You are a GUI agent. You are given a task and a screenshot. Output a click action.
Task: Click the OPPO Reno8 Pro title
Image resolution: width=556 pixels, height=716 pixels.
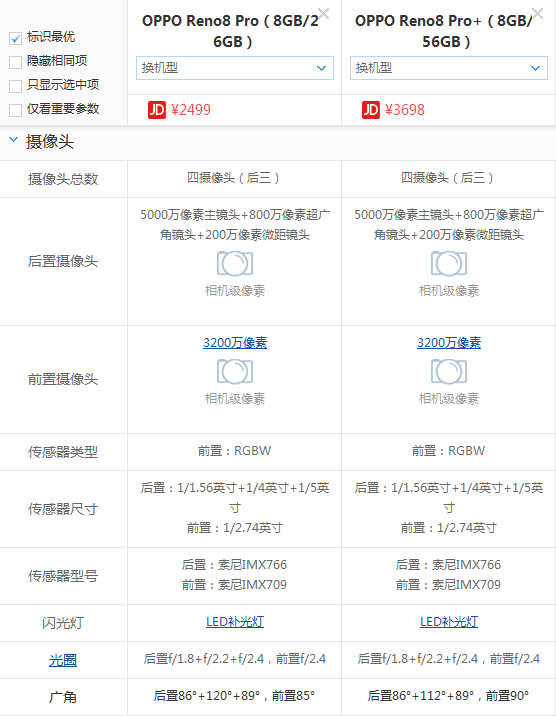231,31
